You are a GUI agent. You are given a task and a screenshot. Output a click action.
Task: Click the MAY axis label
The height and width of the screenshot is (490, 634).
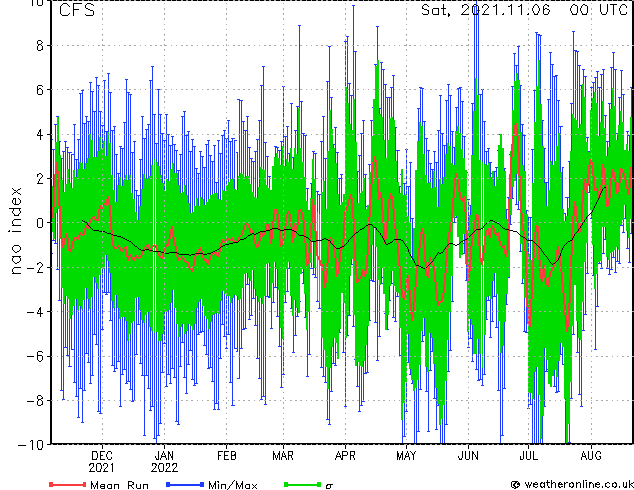click(x=406, y=456)
